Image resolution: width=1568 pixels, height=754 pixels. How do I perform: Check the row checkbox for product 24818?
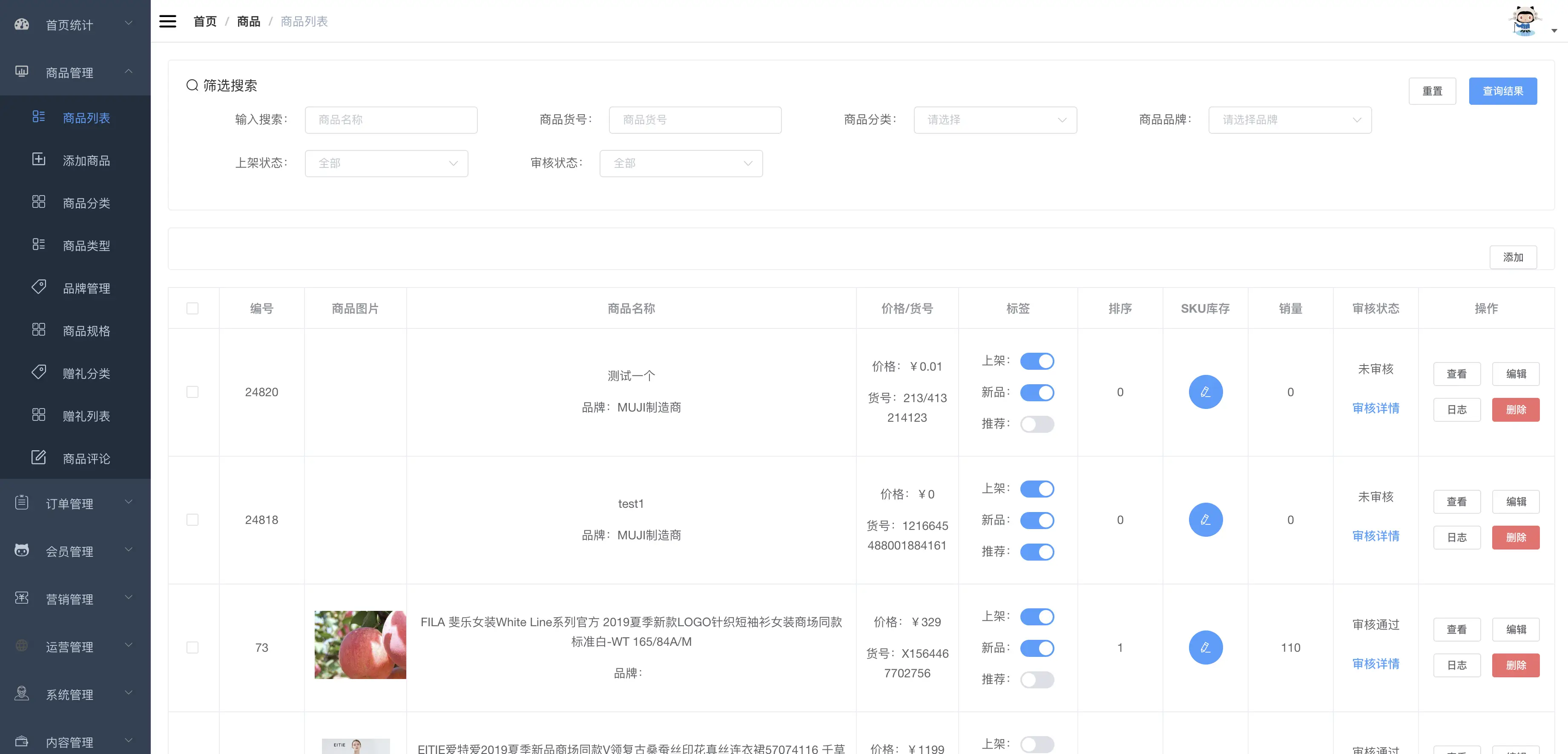click(192, 520)
